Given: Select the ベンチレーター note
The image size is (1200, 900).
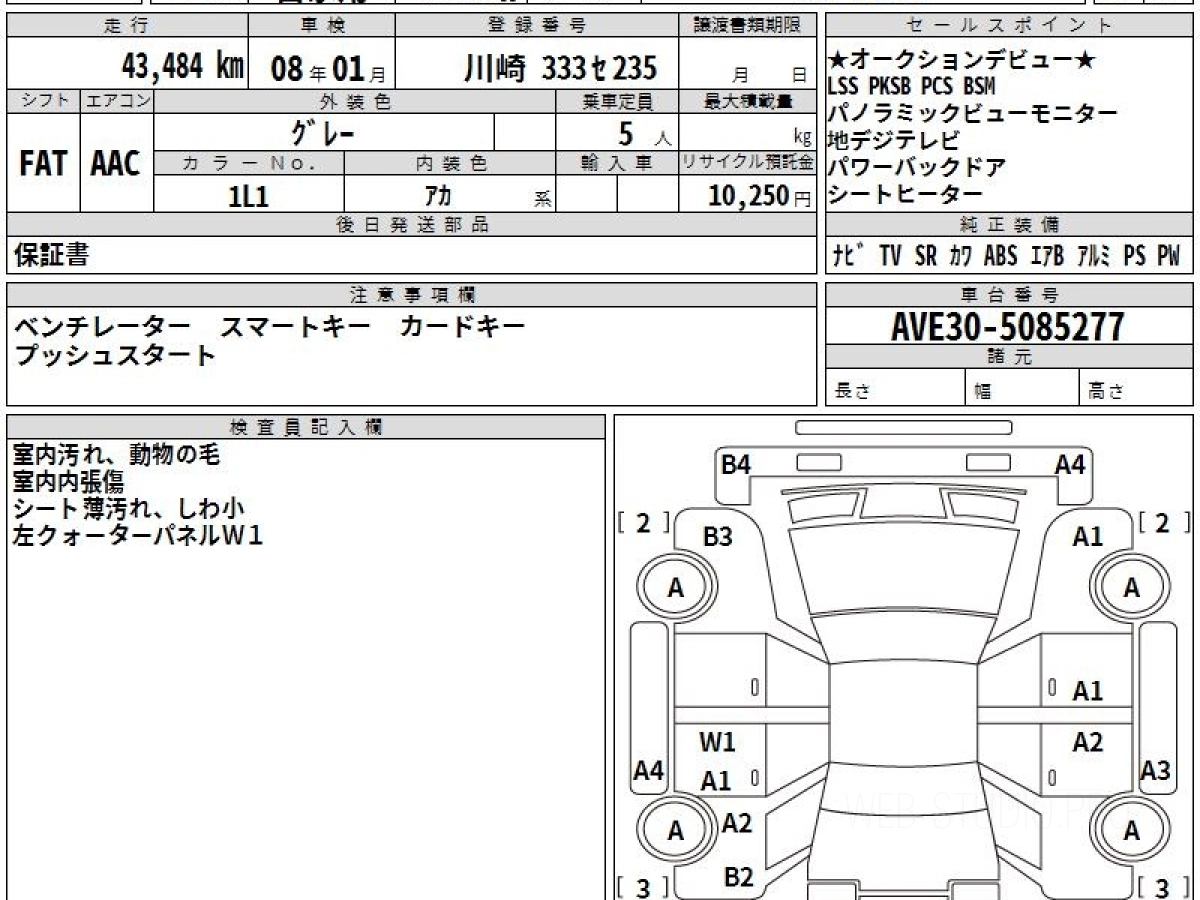Looking at the screenshot, I should [102, 326].
